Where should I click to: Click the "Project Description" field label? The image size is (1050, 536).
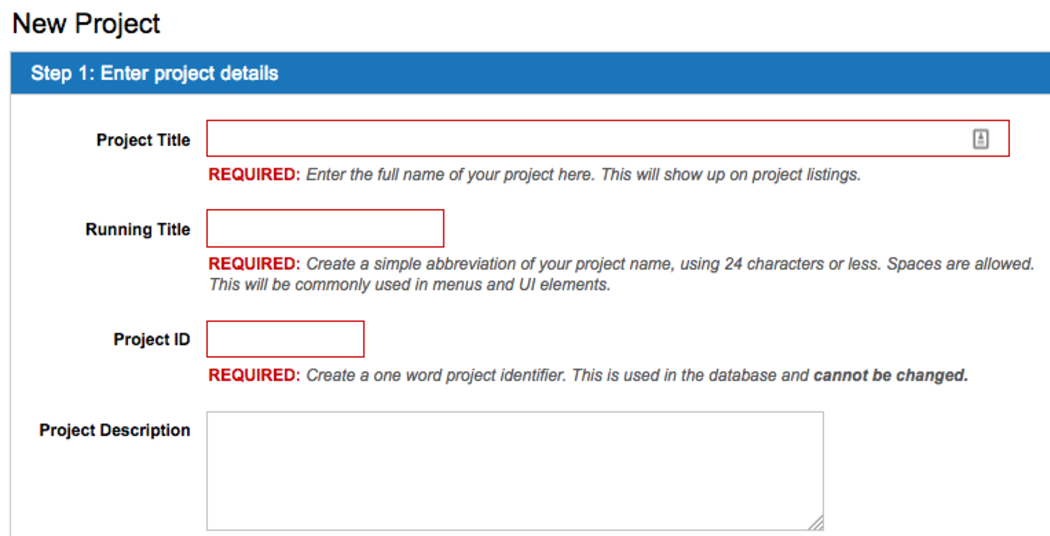tap(115, 430)
